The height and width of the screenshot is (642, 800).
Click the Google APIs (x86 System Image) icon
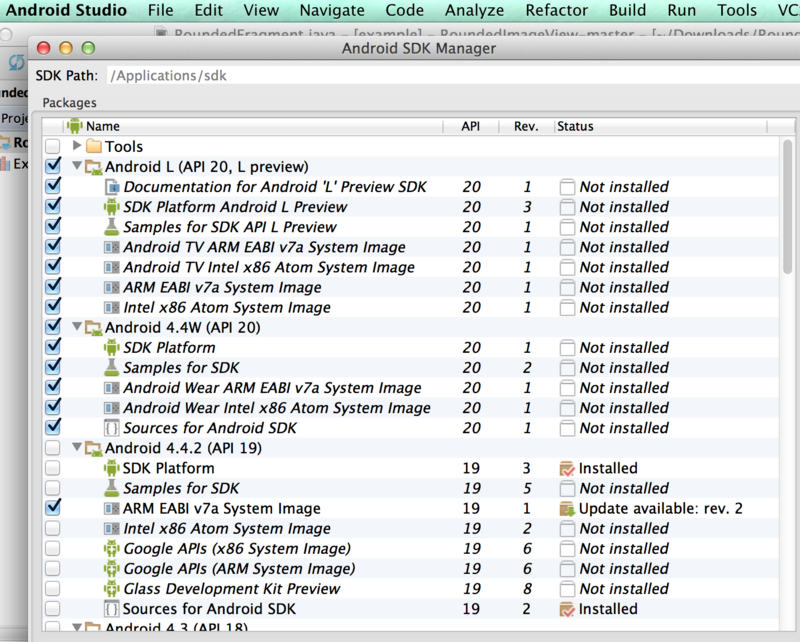[112, 549]
